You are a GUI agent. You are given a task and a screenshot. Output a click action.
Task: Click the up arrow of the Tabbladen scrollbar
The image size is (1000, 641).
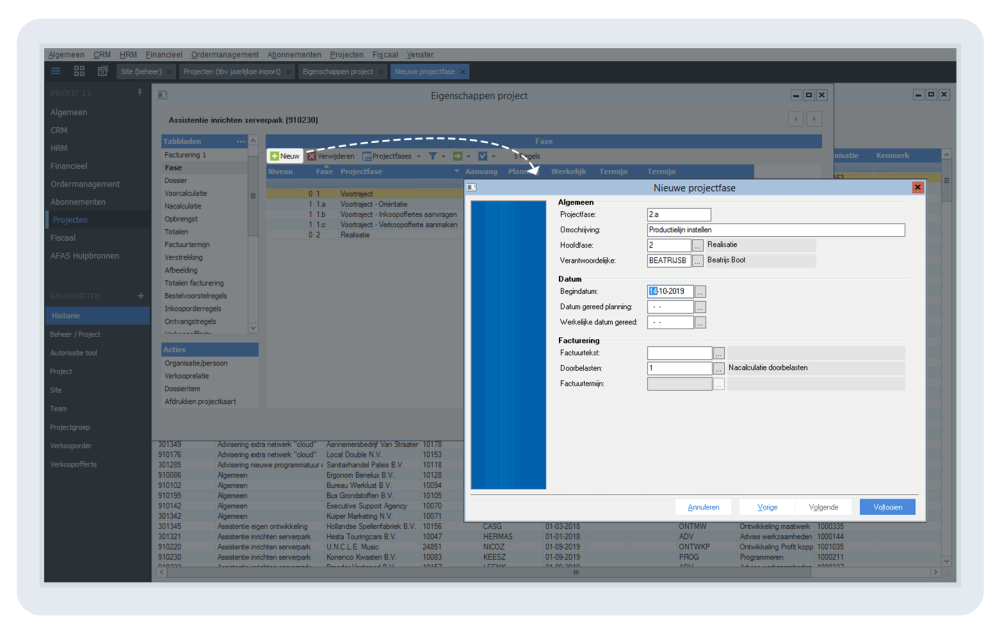[253, 140]
